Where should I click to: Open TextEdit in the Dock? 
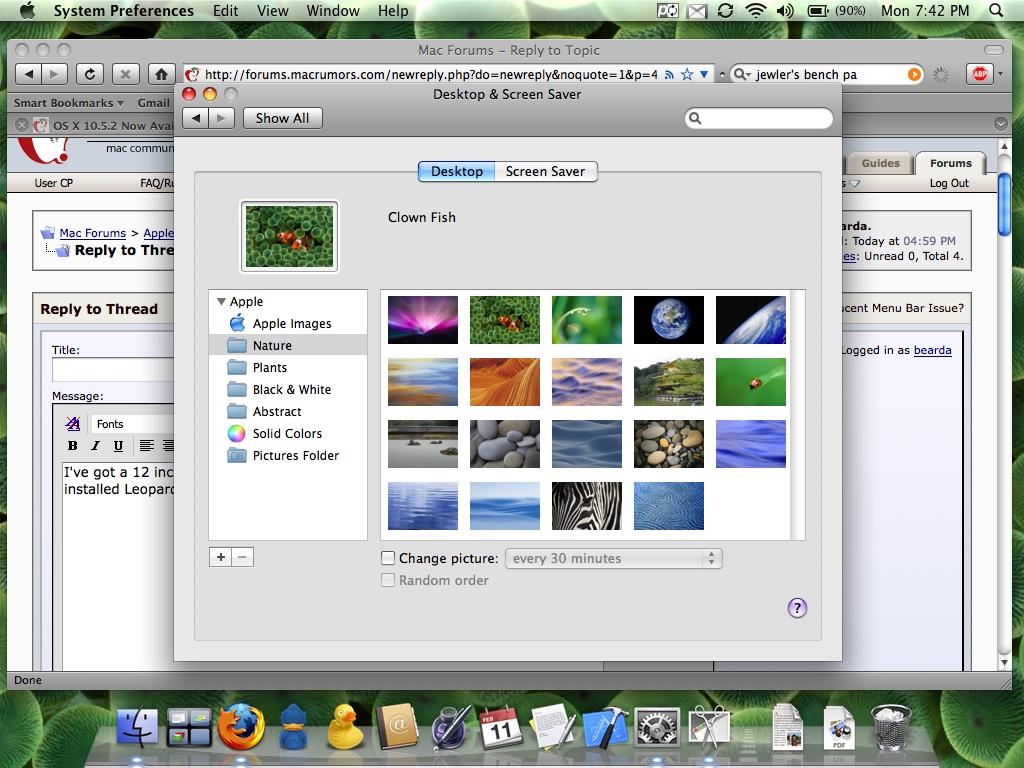(552, 727)
